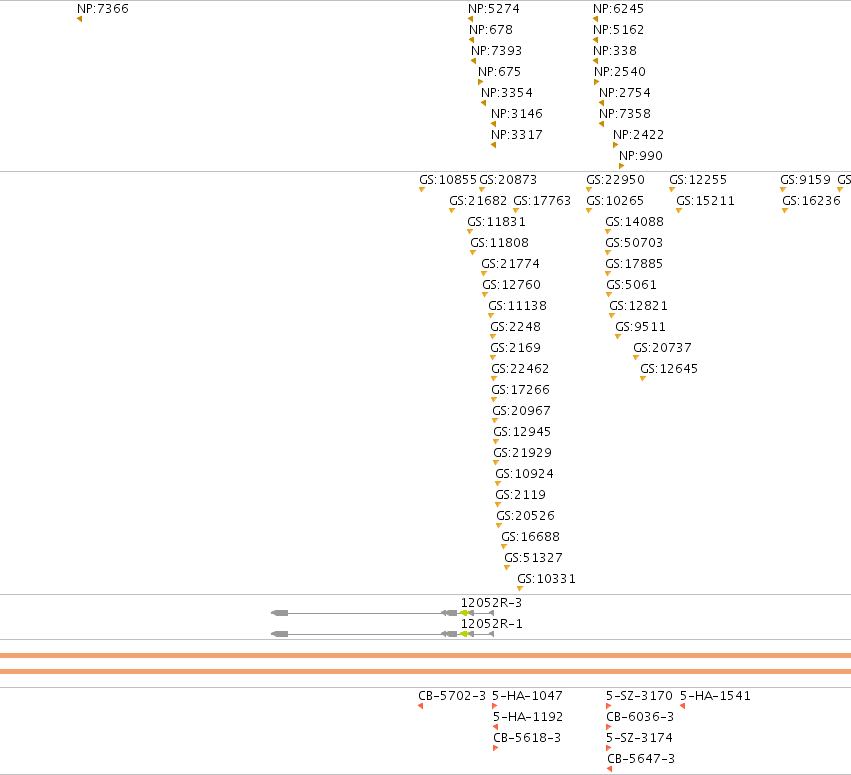Click the NP:3354 feature label
This screenshot has height=775, width=851.
pos(507,93)
